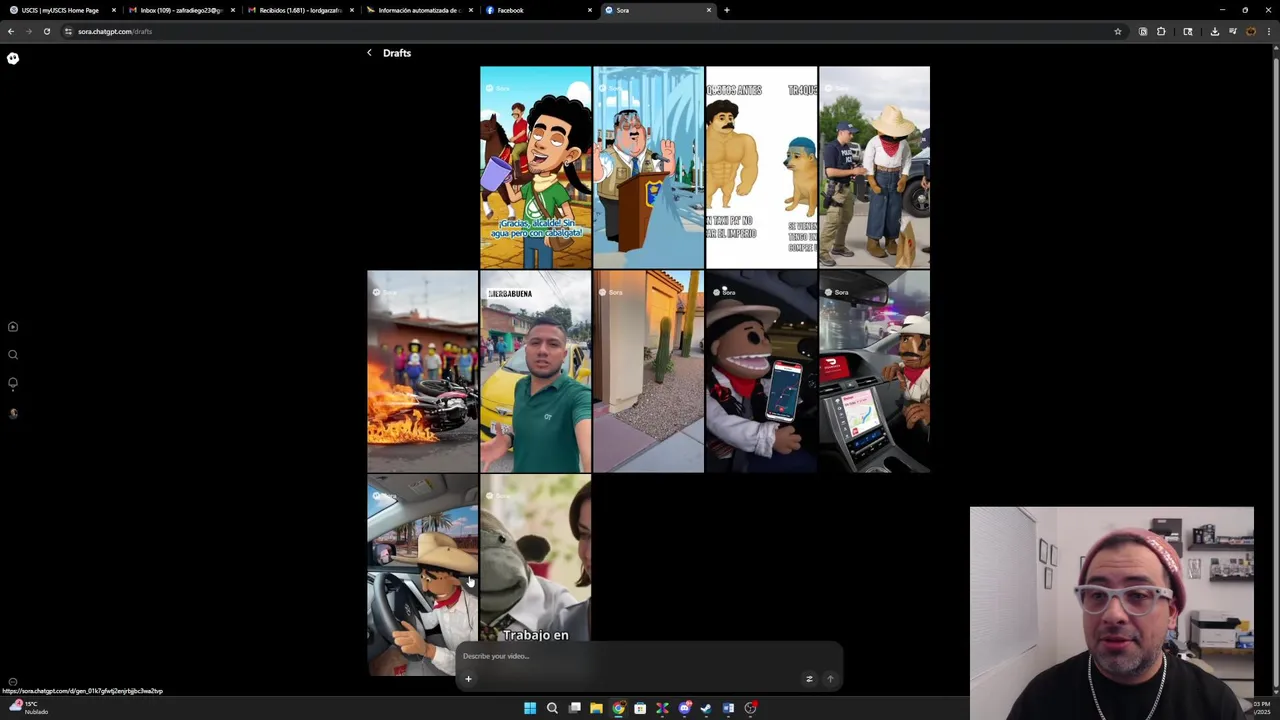Open taskbar Search
The image size is (1280, 720).
(552, 708)
